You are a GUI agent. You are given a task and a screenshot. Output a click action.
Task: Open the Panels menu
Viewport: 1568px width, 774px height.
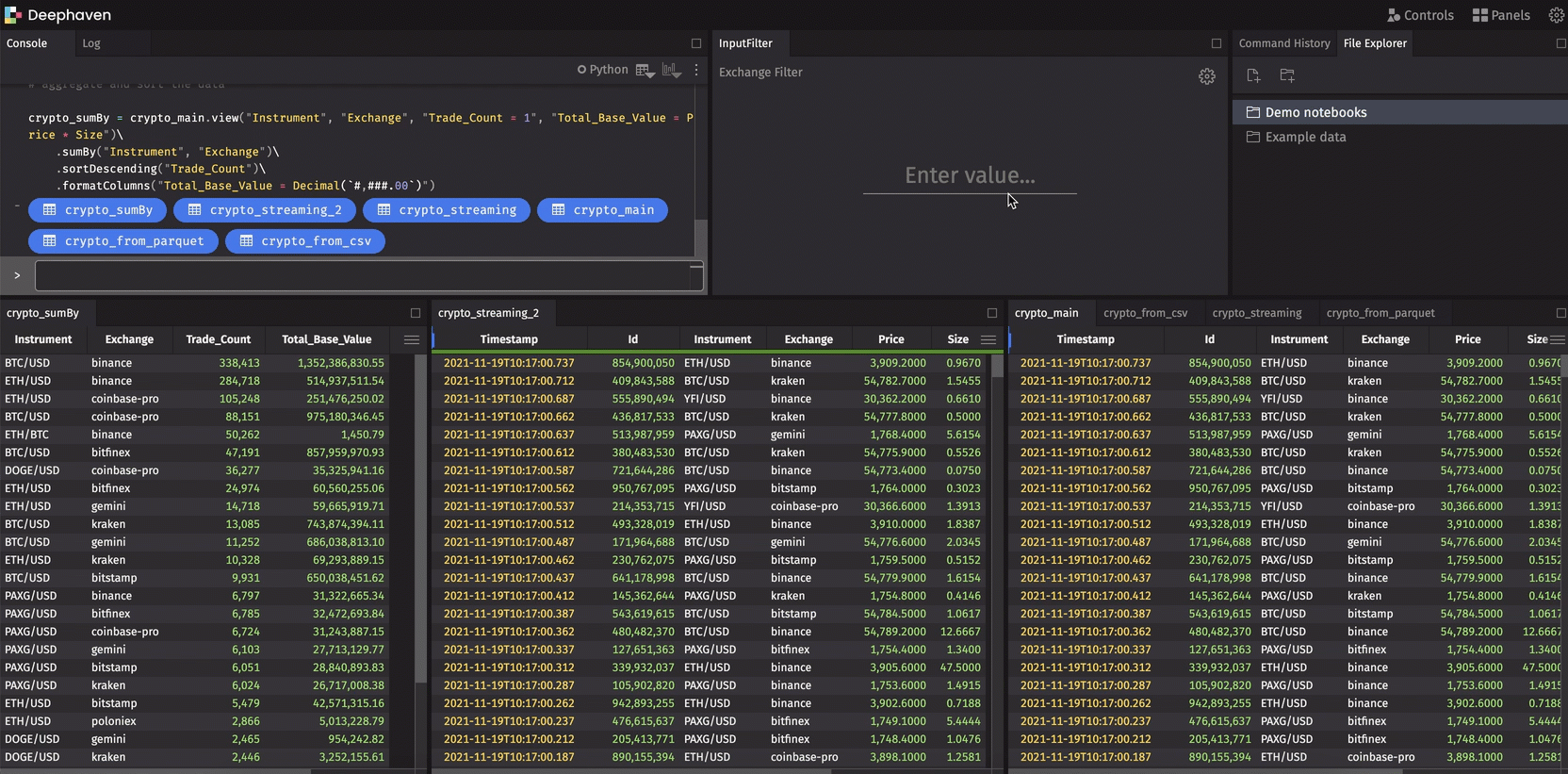1501,15
